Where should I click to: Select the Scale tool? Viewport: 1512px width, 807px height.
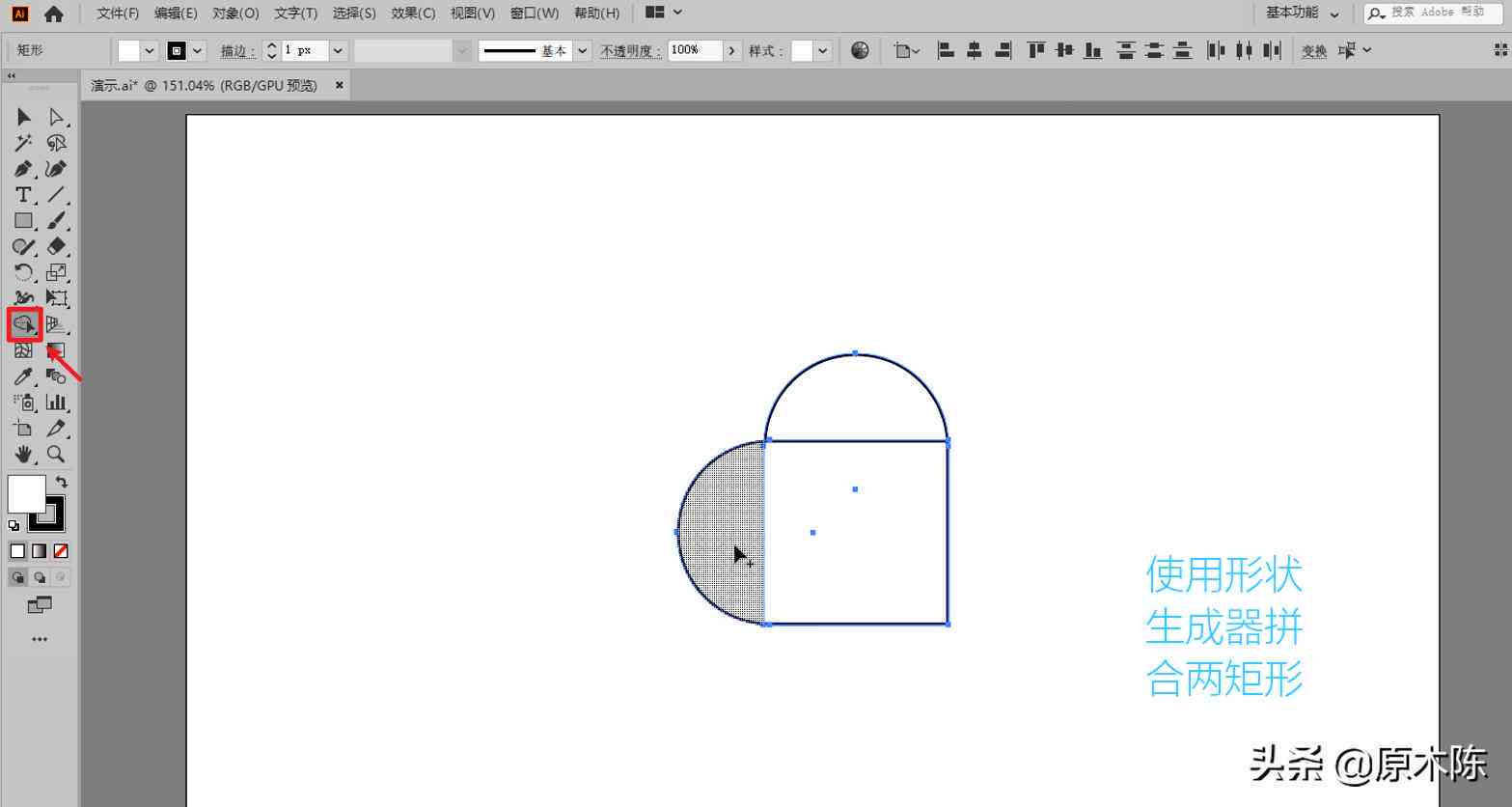(57, 273)
